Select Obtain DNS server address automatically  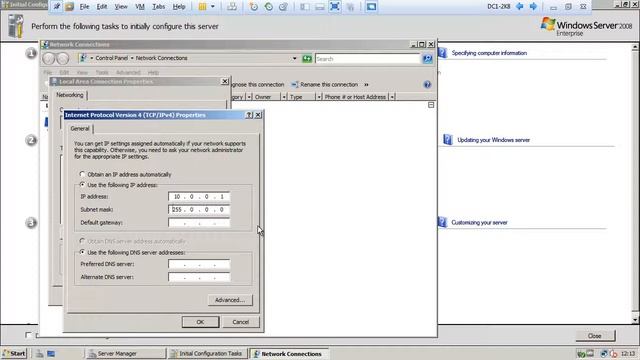click(82, 241)
